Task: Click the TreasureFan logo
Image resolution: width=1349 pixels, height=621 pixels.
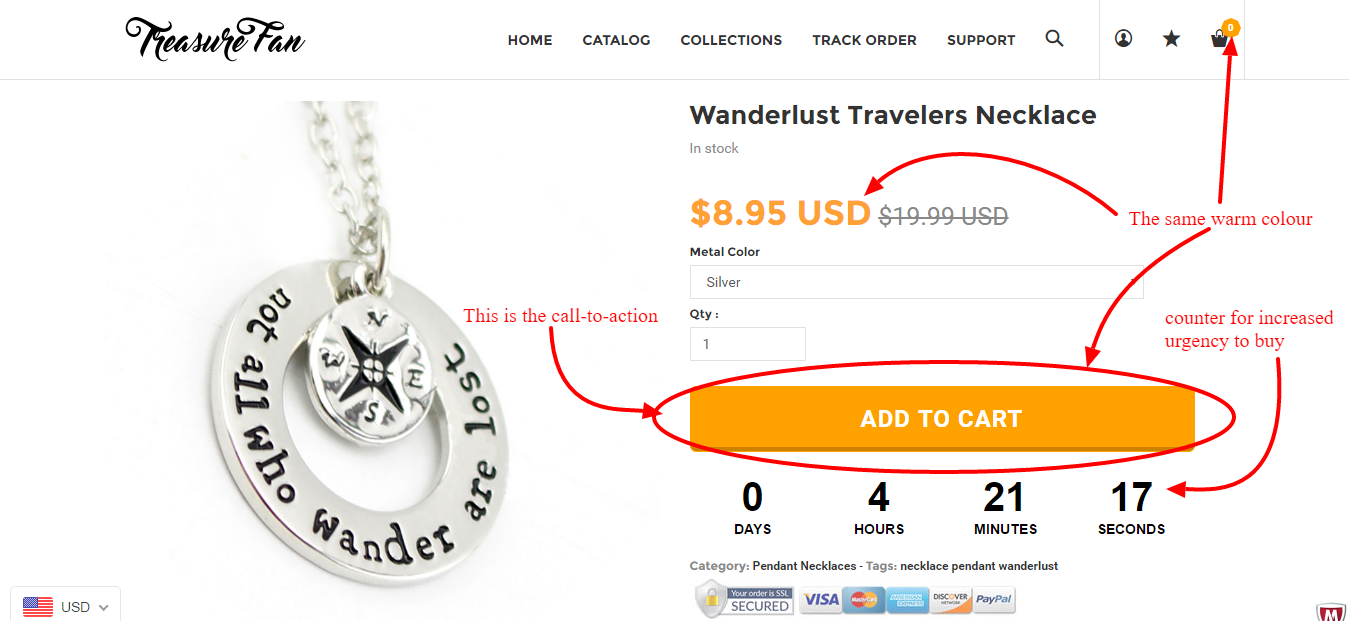Action: click(215, 39)
